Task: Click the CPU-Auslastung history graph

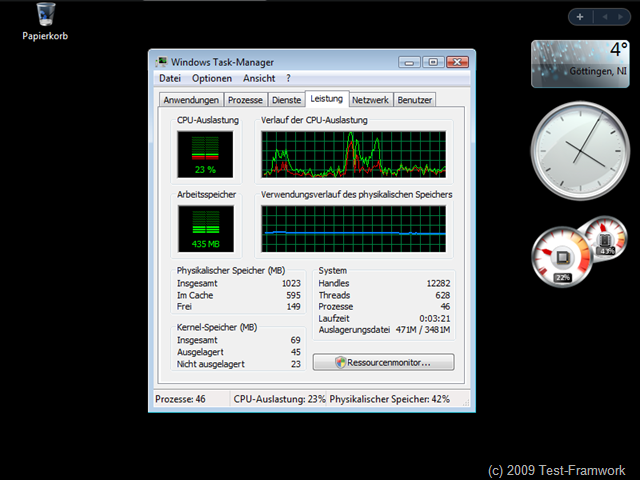Action: [x=353, y=154]
